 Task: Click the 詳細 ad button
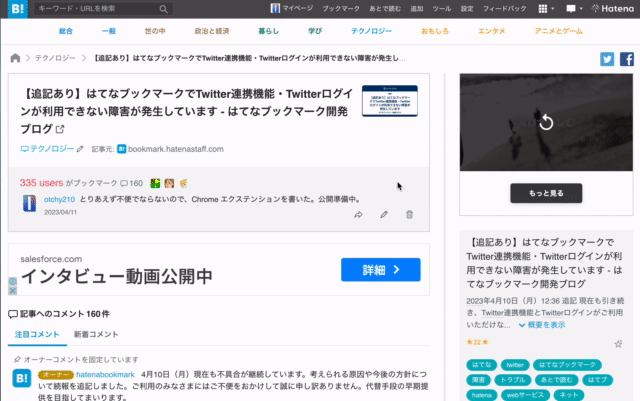tap(381, 270)
